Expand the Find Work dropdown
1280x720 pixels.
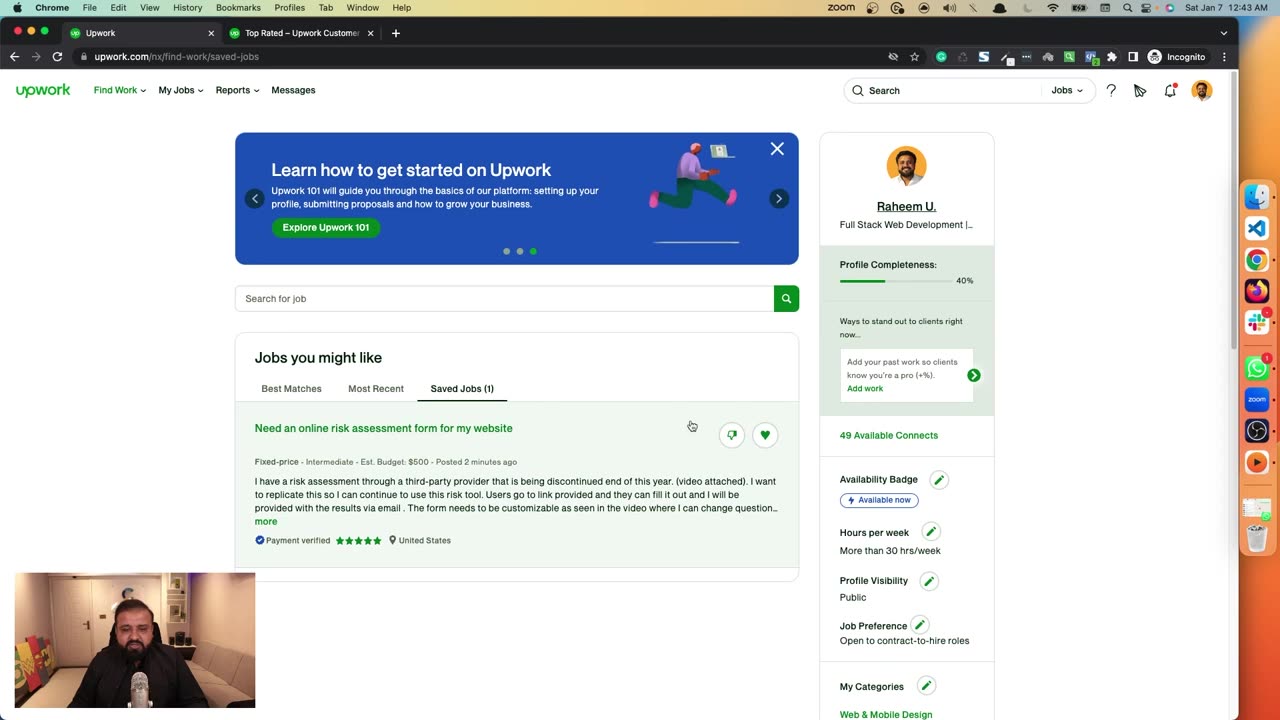tap(120, 90)
